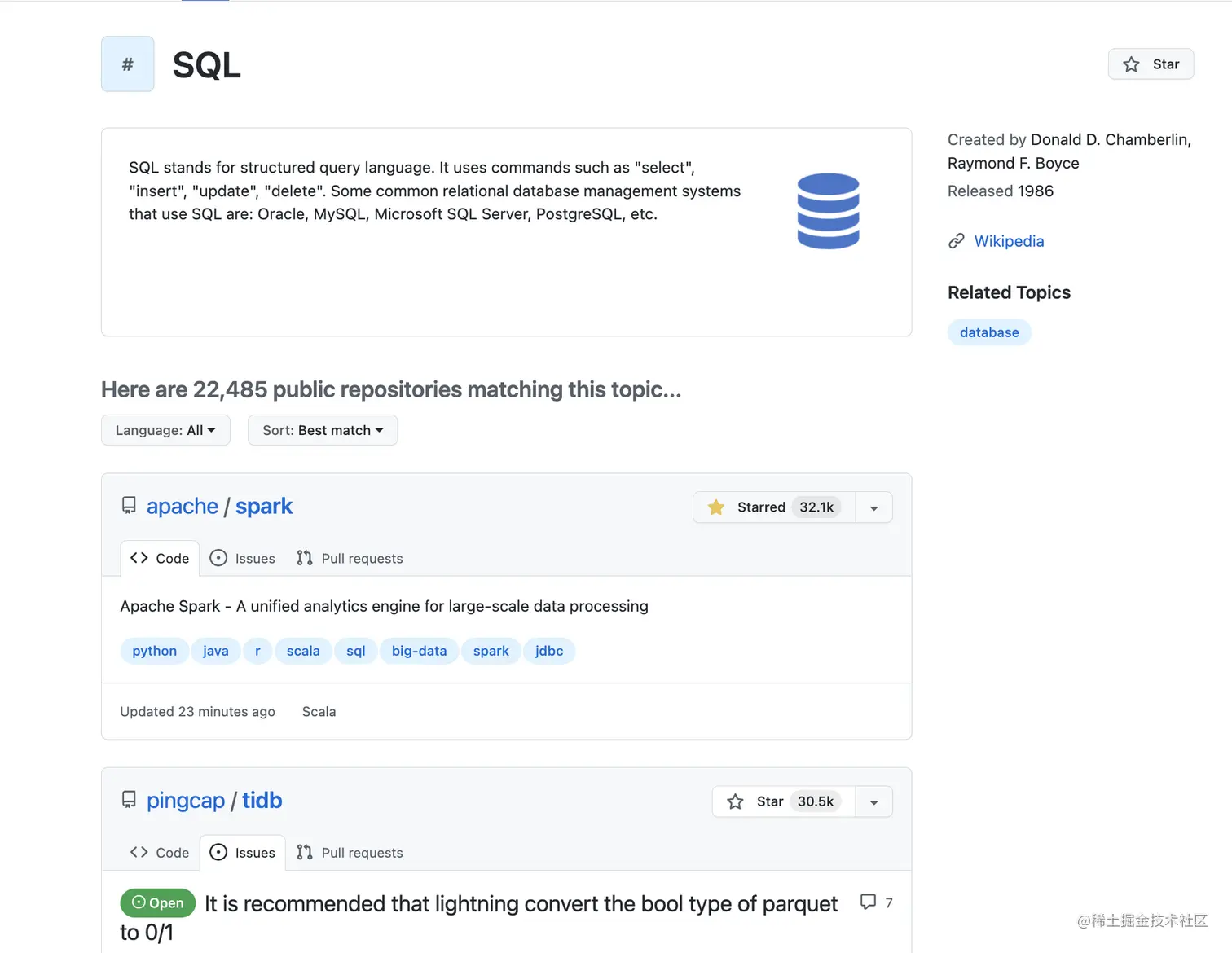Click the chain link icon beside Wikipedia
The image size is (1232, 953).
coord(957,241)
